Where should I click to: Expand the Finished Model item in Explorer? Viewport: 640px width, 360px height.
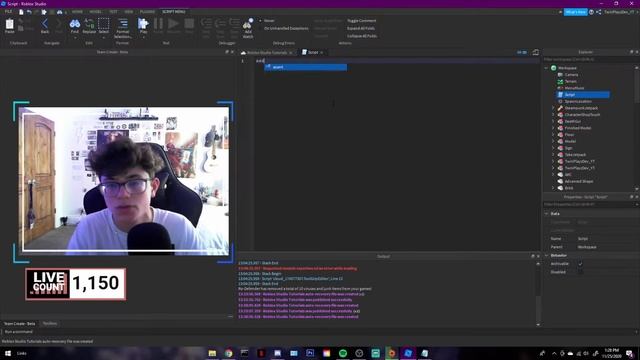[x=553, y=128]
